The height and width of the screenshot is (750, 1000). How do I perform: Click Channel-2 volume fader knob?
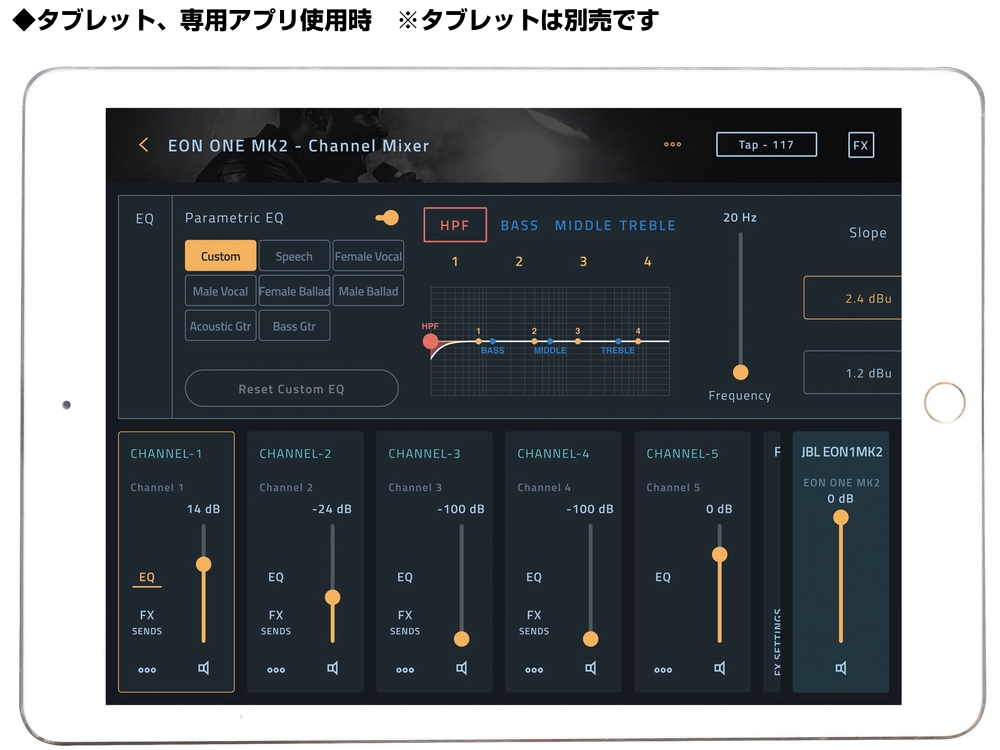pyautogui.click(x=332, y=597)
